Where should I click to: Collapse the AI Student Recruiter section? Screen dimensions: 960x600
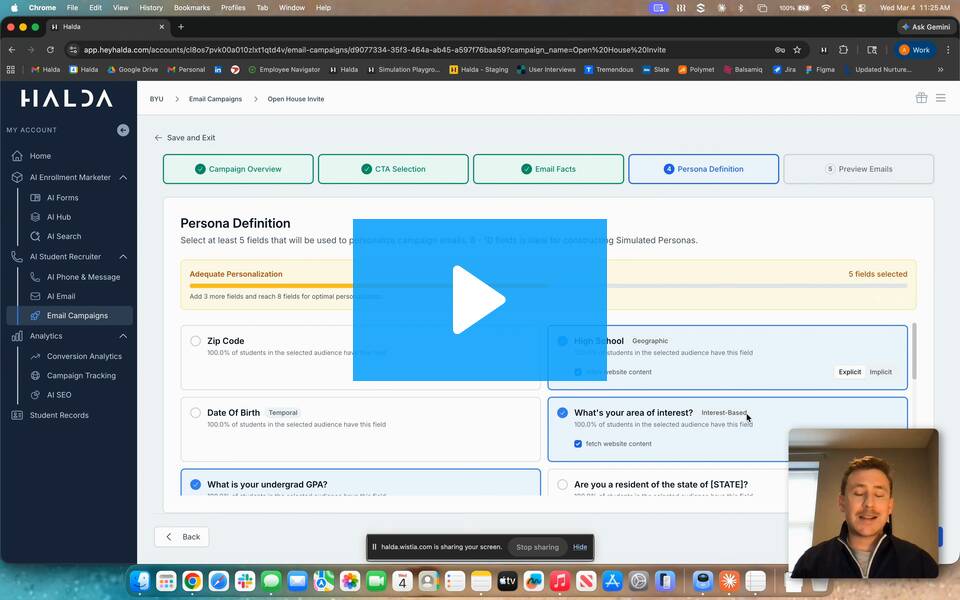click(123, 257)
